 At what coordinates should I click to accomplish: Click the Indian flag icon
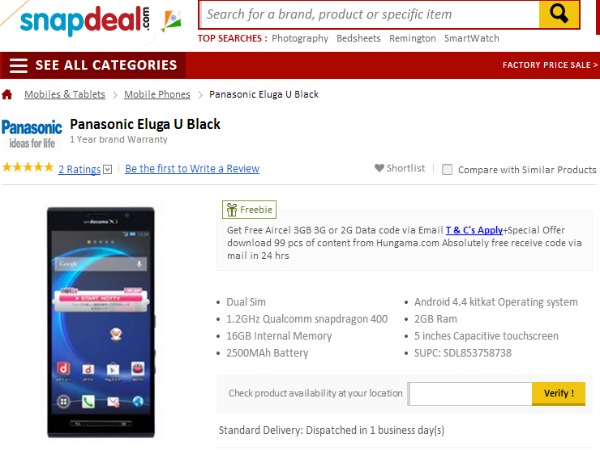[171, 21]
